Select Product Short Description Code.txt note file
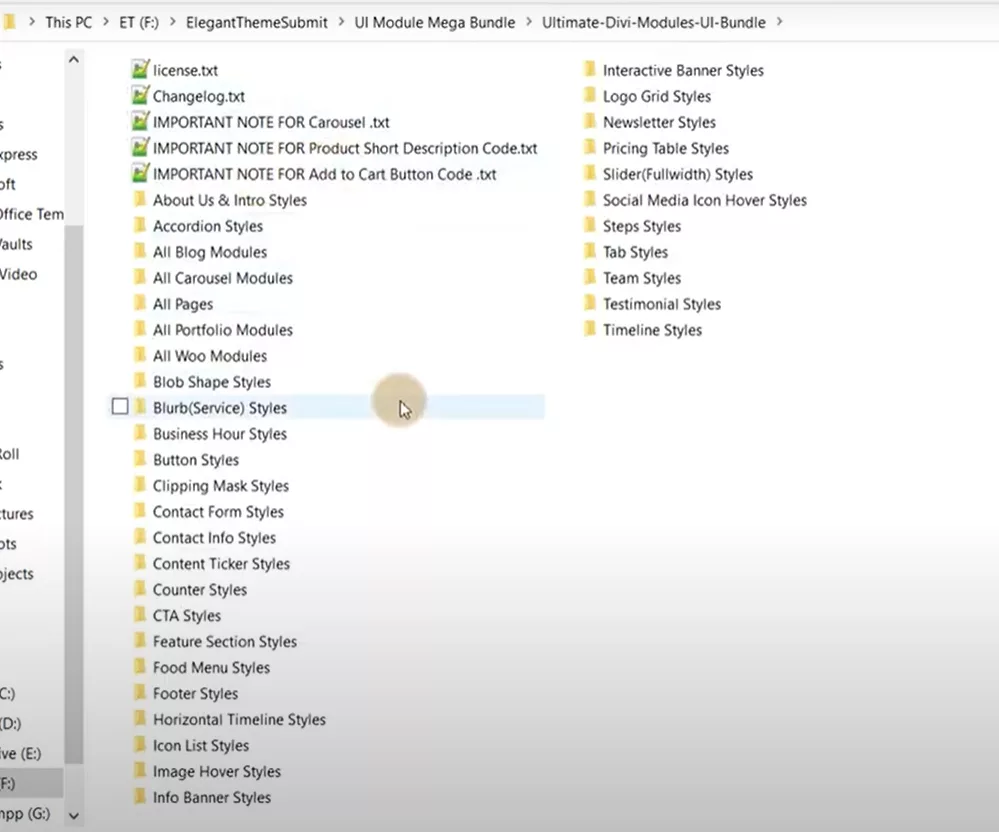Screen dimensions: 999x832 345,148
